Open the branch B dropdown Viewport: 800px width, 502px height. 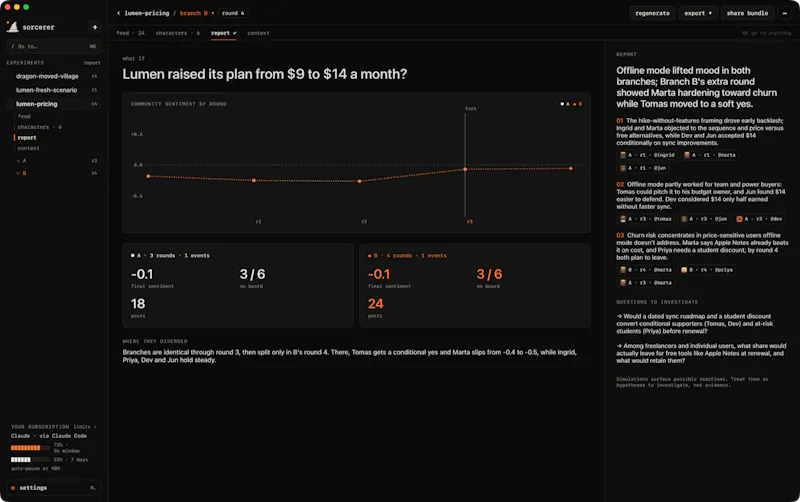[196, 13]
